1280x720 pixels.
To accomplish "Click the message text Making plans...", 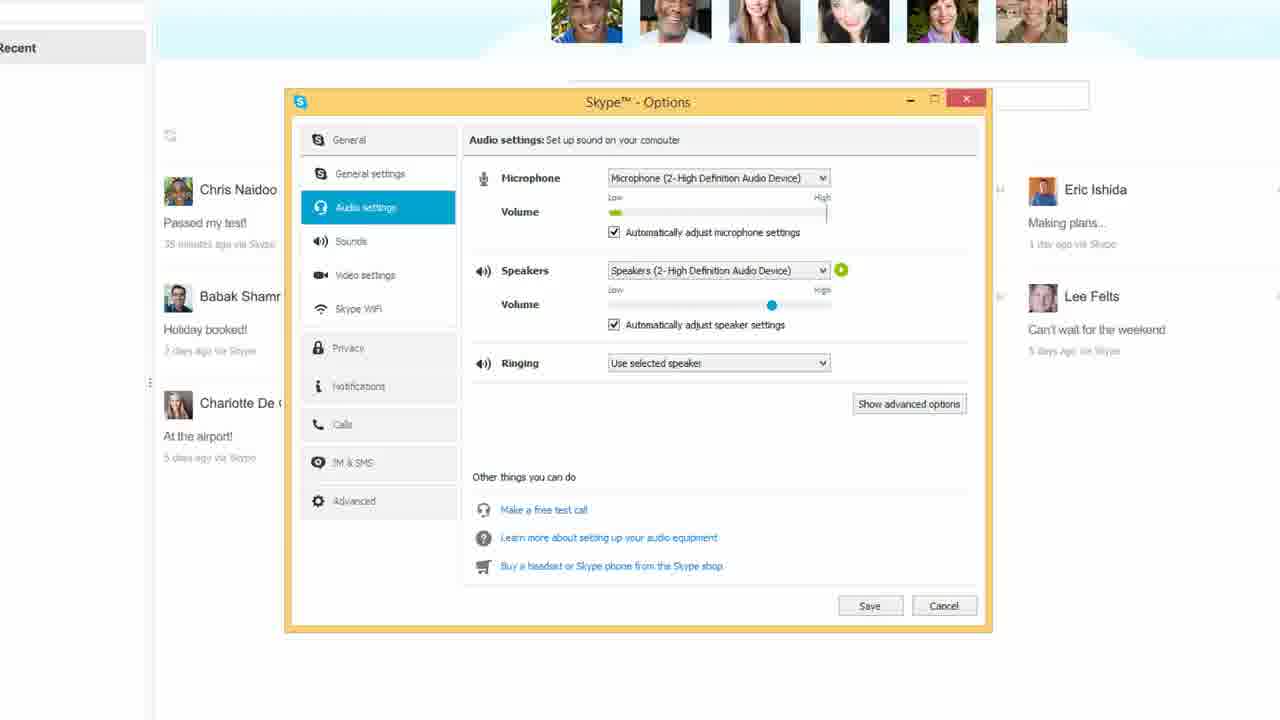I will [x=1066, y=223].
